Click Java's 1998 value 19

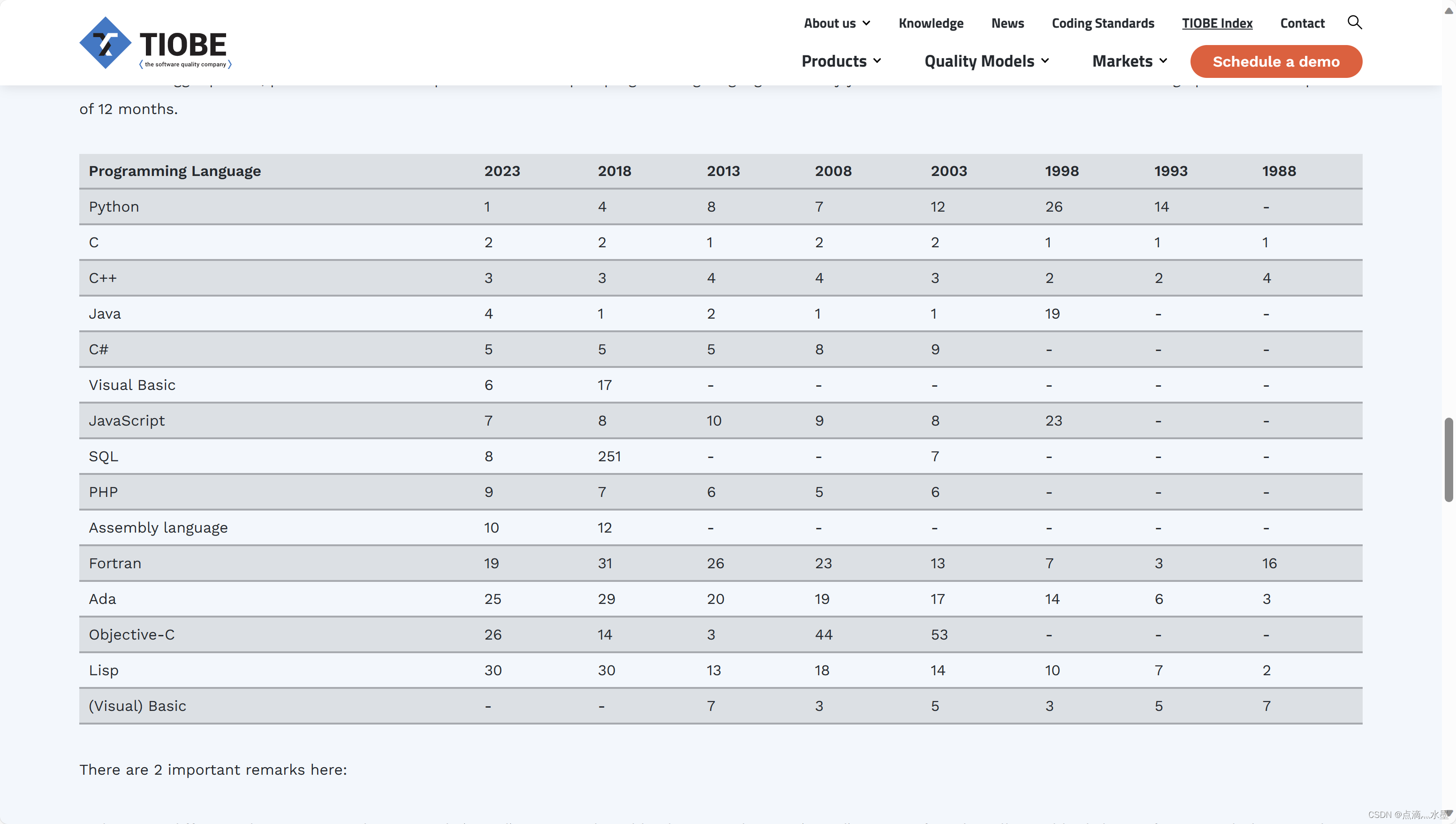point(1052,313)
